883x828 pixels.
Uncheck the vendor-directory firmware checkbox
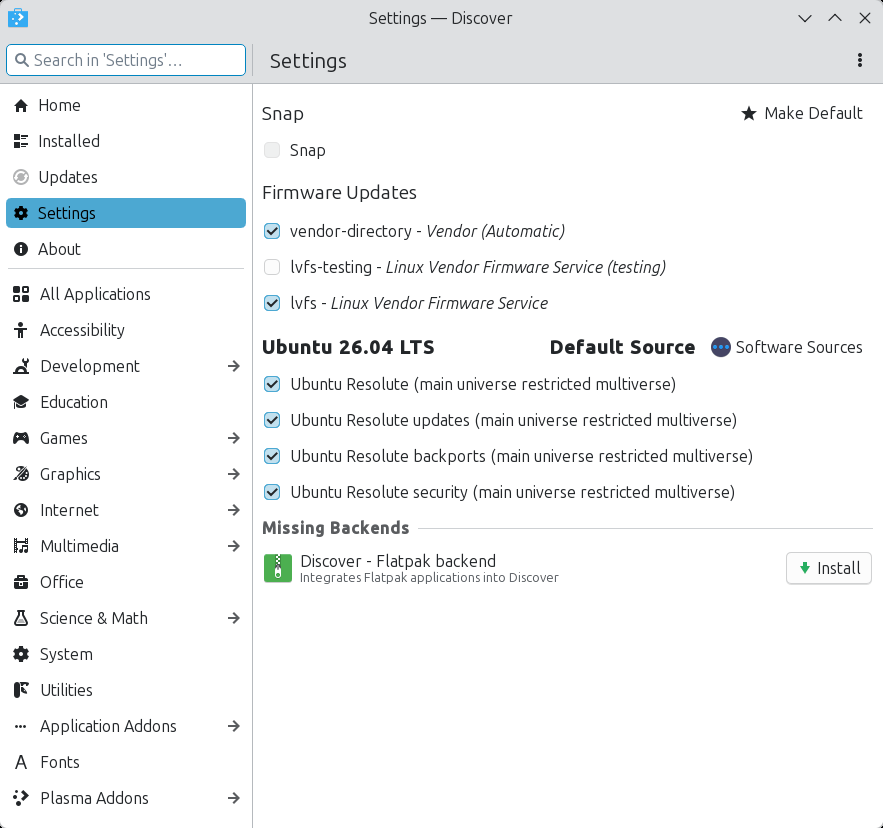tap(272, 231)
